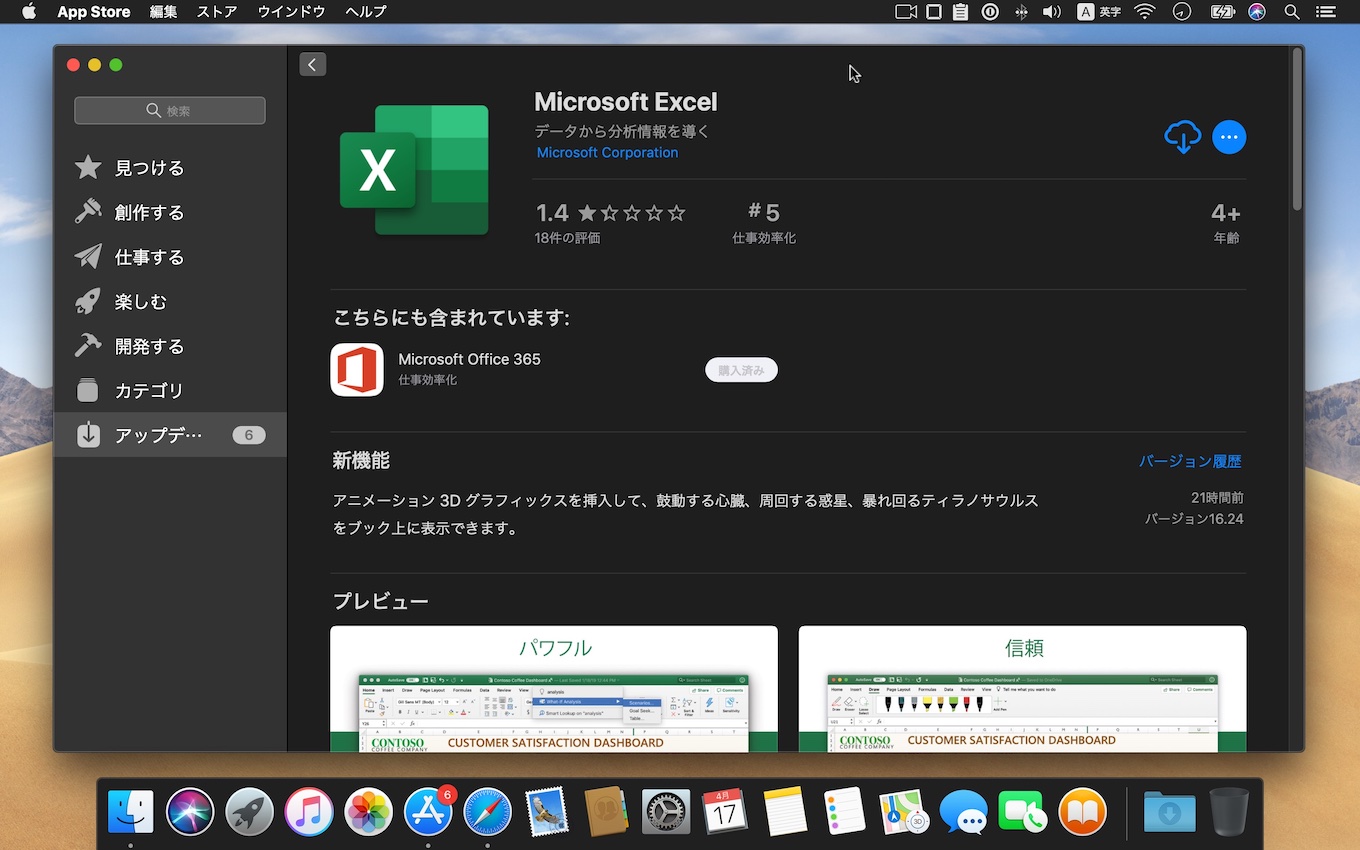
Task: Open Spotlight search in menu bar
Action: (1292, 12)
